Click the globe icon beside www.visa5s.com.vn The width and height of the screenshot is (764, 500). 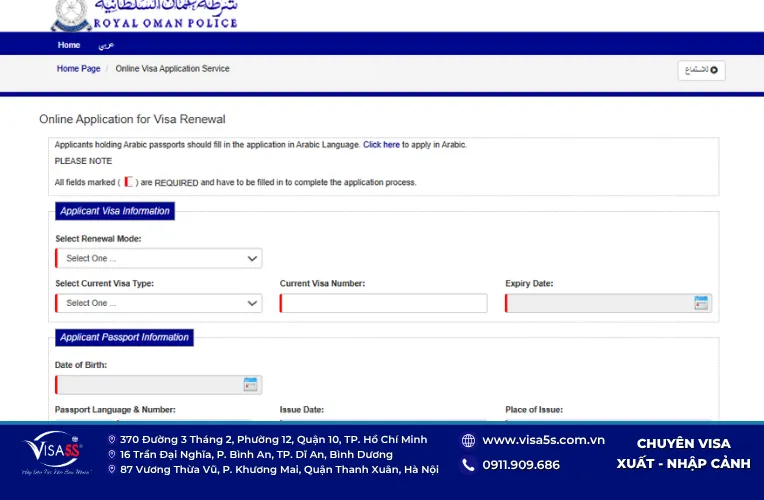point(468,441)
